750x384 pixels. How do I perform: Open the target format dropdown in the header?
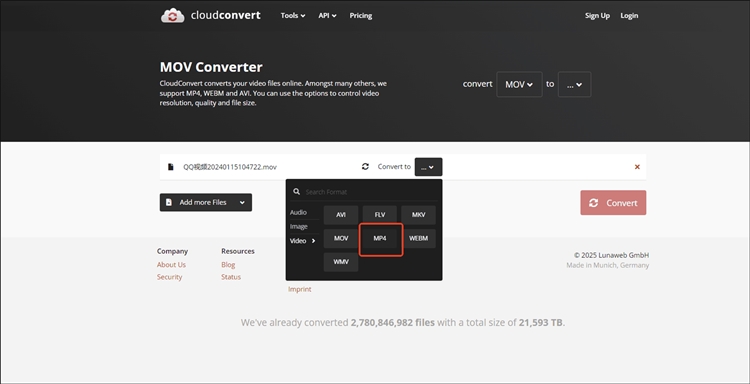[574, 84]
